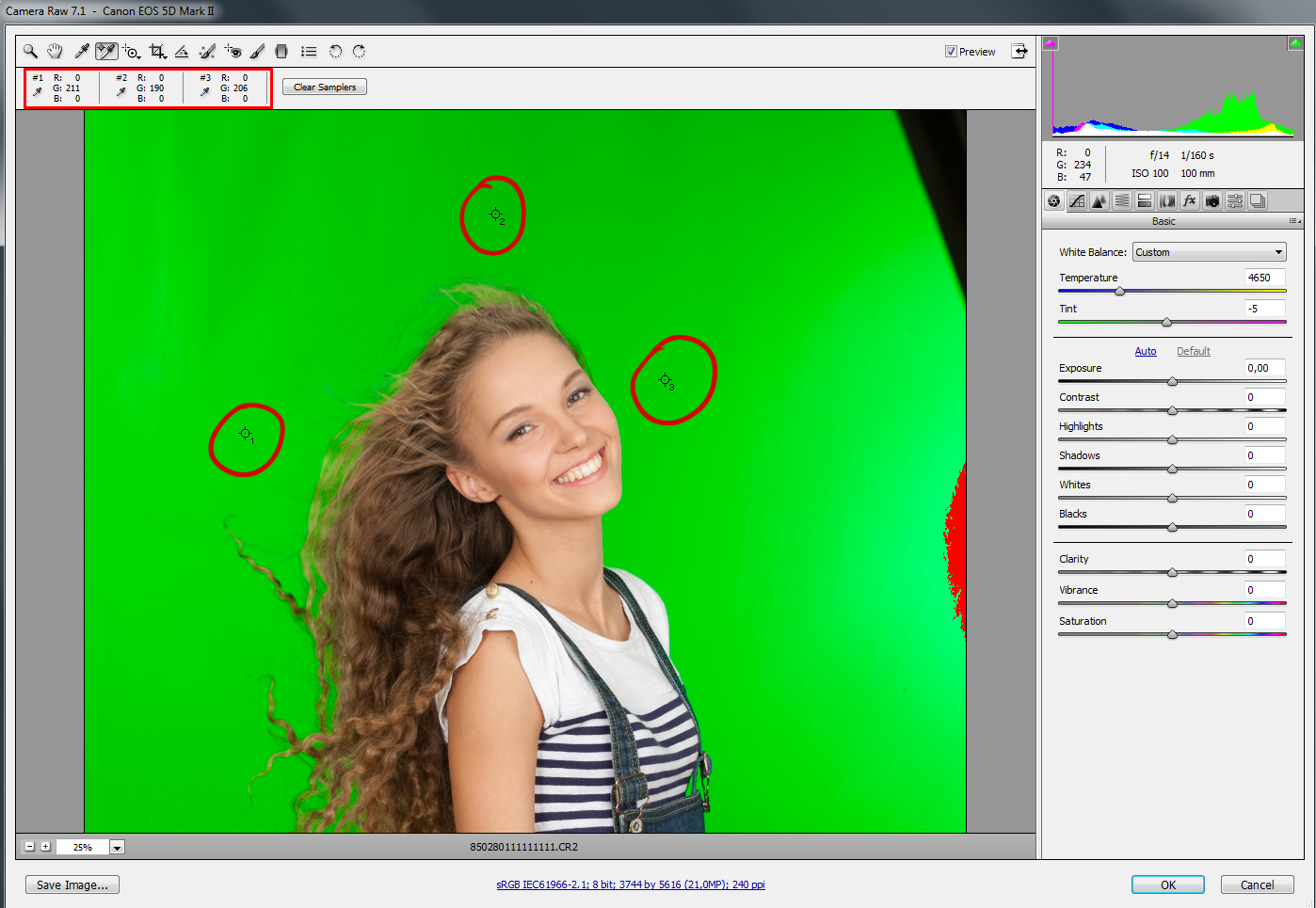Click the Clear Samplers button

325,88
